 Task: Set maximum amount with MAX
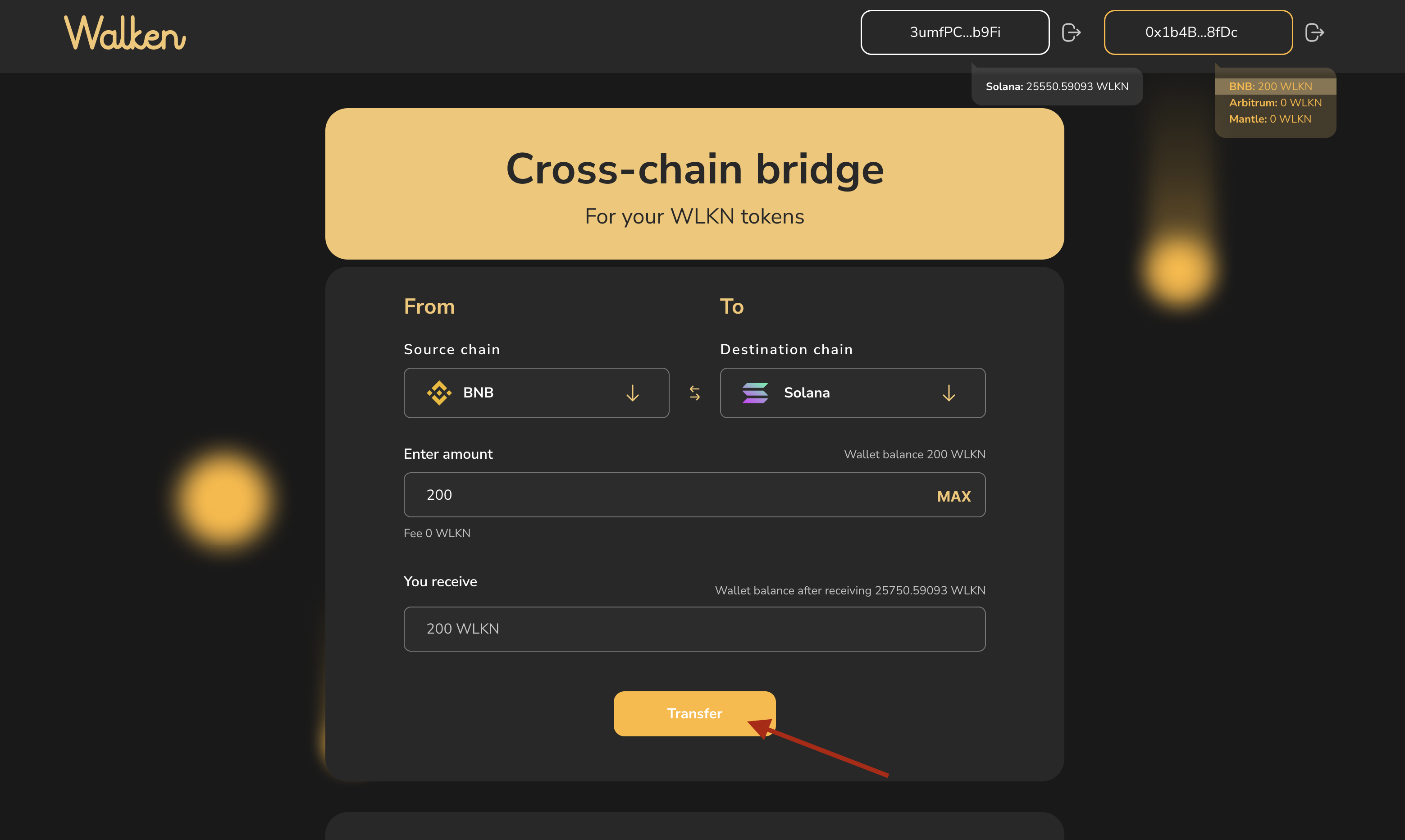(953, 497)
